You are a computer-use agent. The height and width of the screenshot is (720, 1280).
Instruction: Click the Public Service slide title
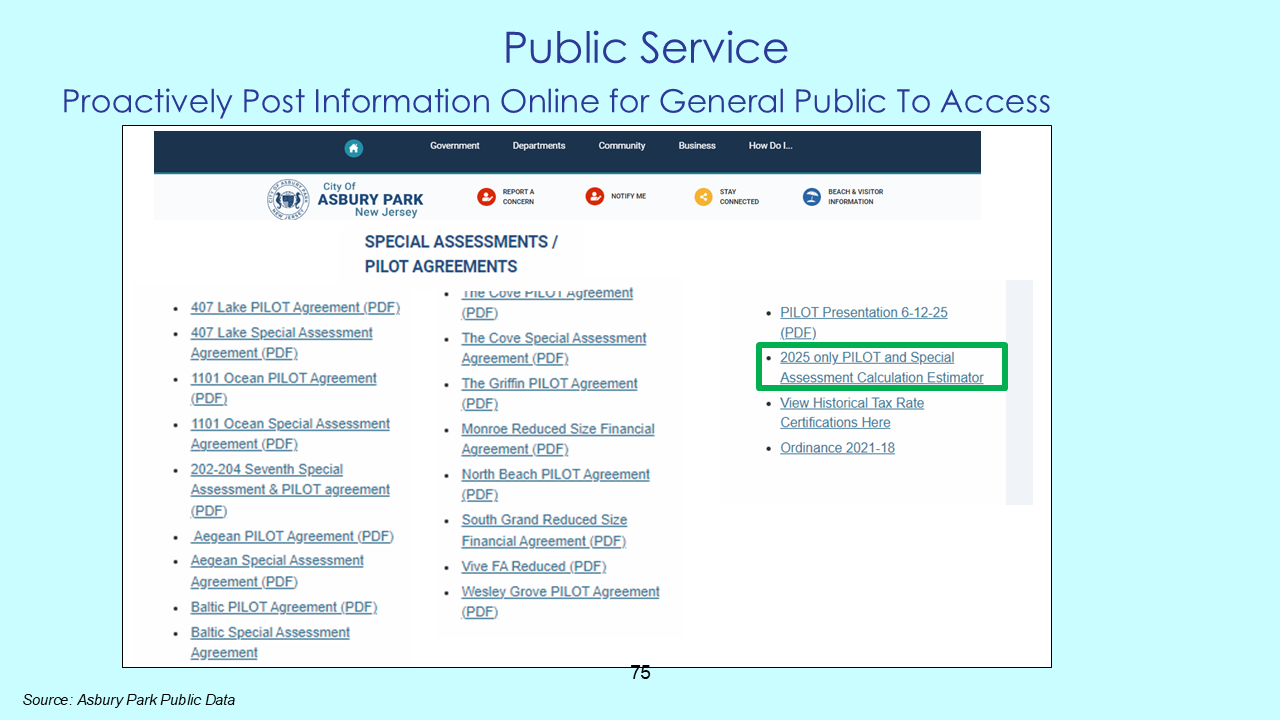coord(646,48)
